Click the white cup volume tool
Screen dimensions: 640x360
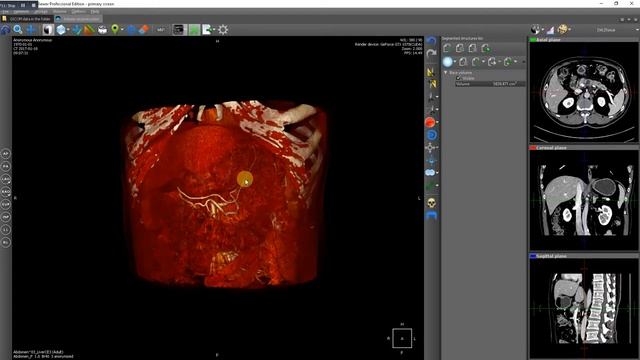coord(102,29)
